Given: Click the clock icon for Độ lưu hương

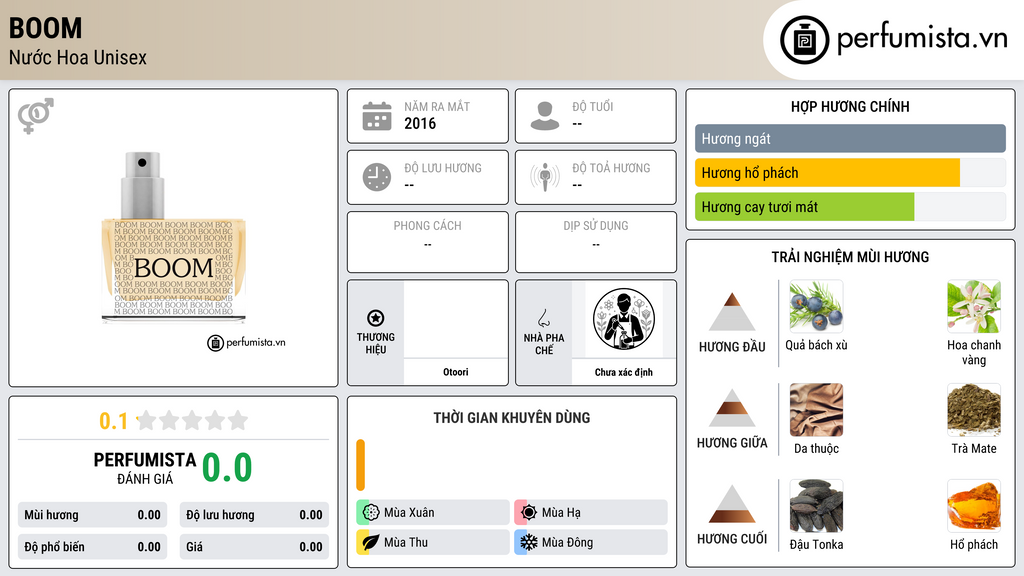Looking at the screenshot, I should pos(377,177).
